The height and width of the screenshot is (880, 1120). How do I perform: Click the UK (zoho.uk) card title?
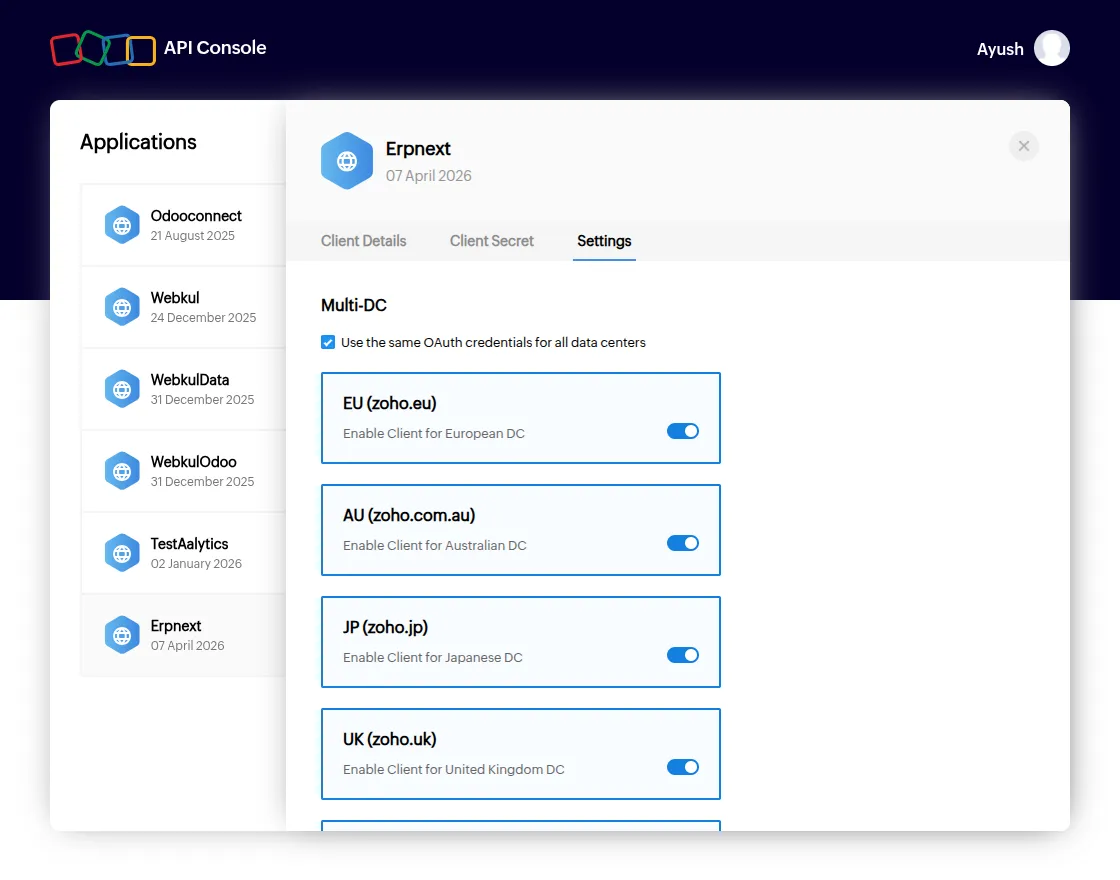389,739
